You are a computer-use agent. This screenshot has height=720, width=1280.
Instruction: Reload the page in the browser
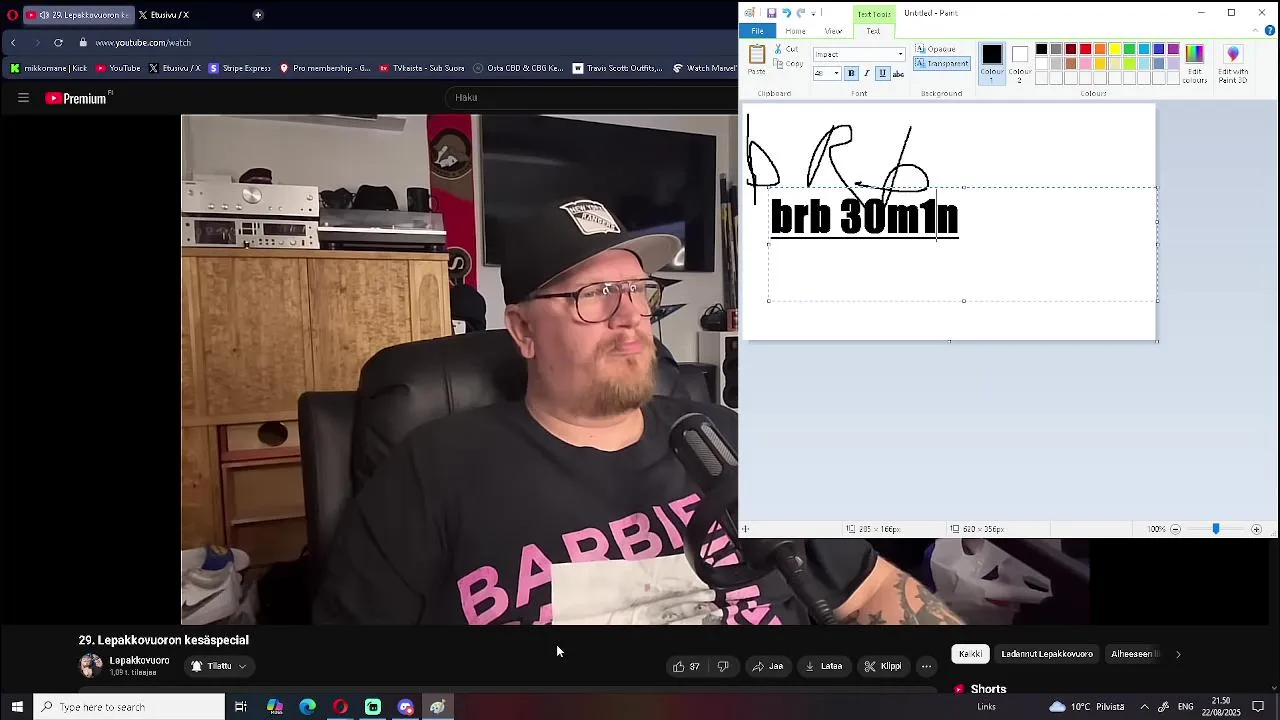(58, 43)
